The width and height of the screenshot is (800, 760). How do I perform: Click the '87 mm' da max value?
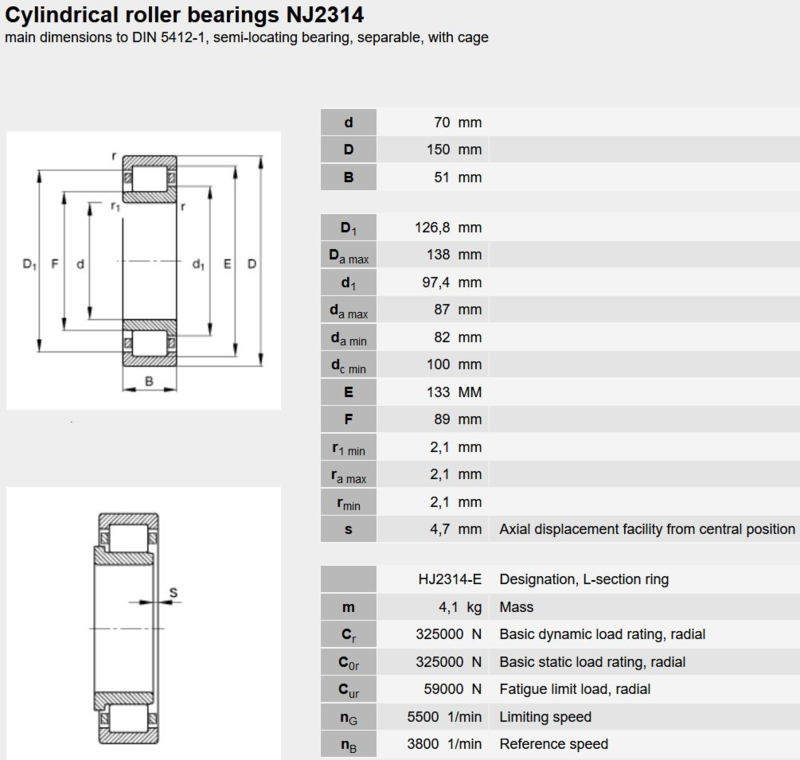click(x=457, y=310)
